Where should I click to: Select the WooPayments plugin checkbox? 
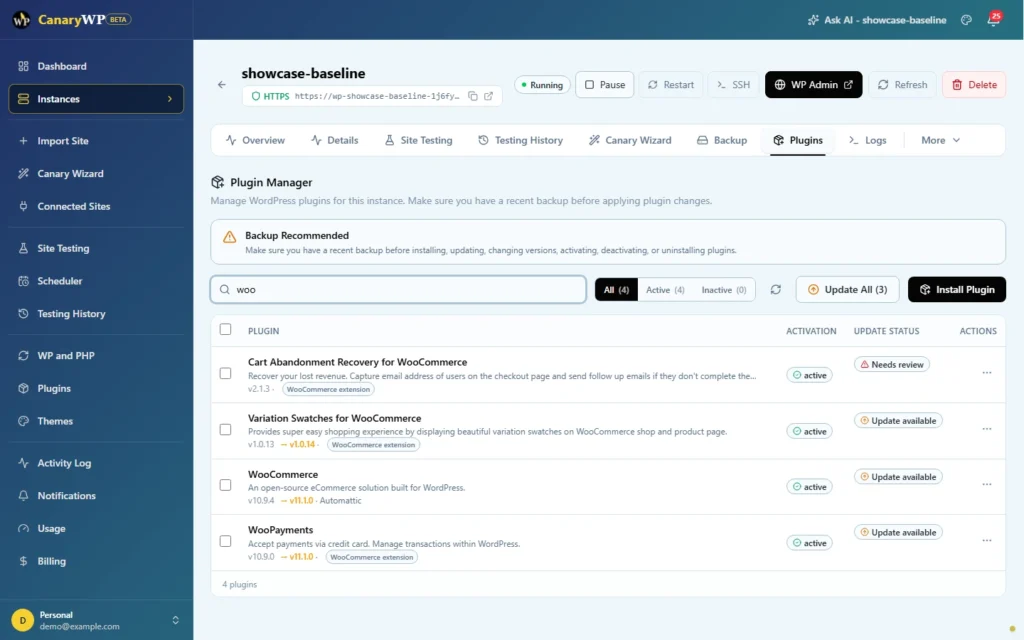pyautogui.click(x=225, y=541)
